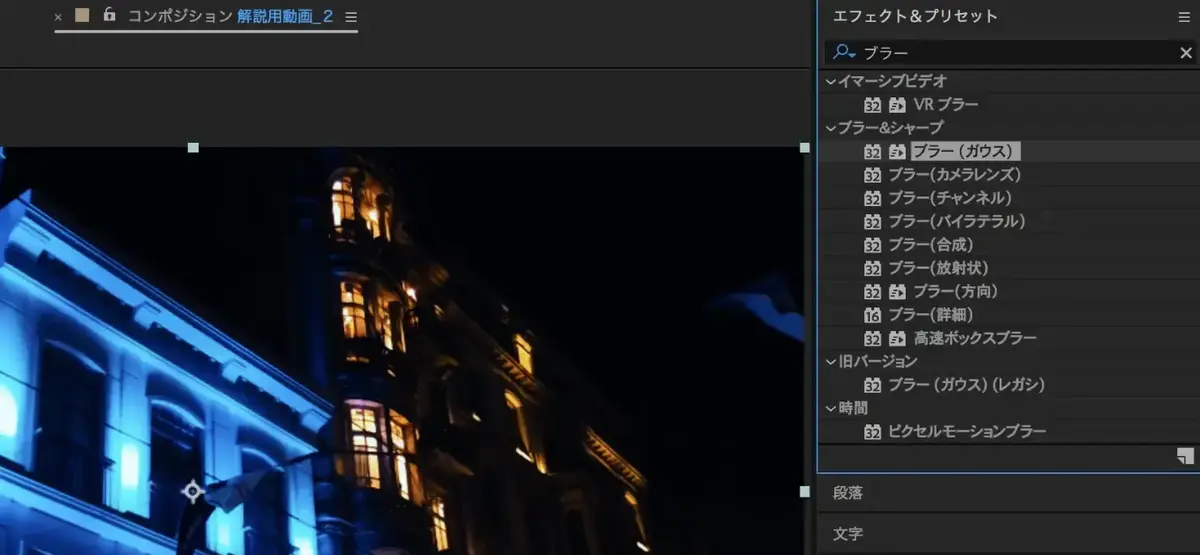Open the エフェクト＆プリセット panel menu
Viewport: 1200px width, 555px height.
[1185, 17]
